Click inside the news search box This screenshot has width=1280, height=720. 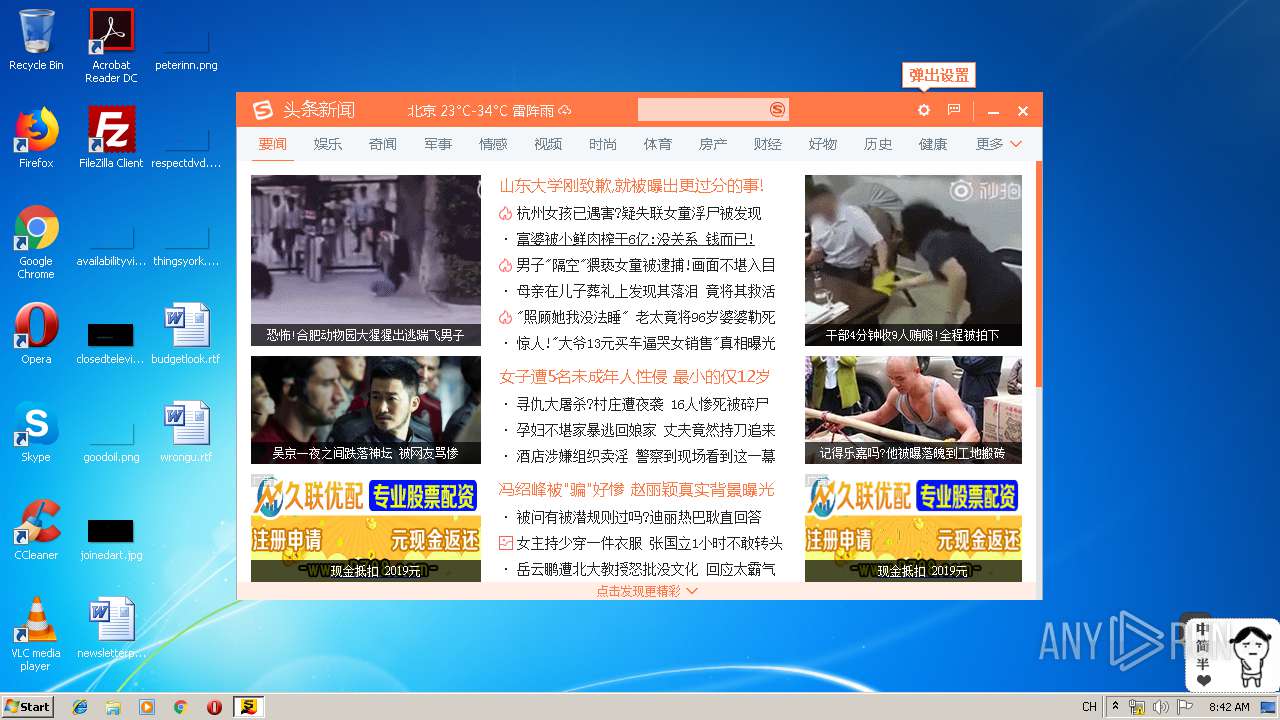tap(703, 110)
